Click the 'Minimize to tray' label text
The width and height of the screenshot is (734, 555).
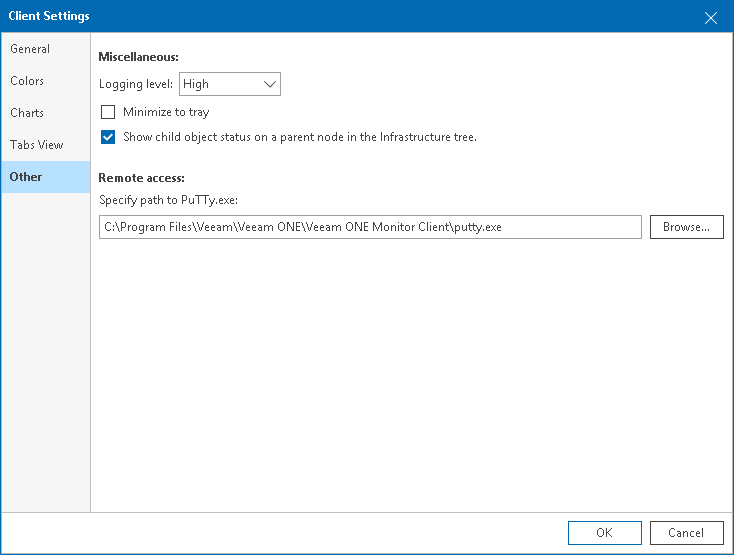pos(166,112)
